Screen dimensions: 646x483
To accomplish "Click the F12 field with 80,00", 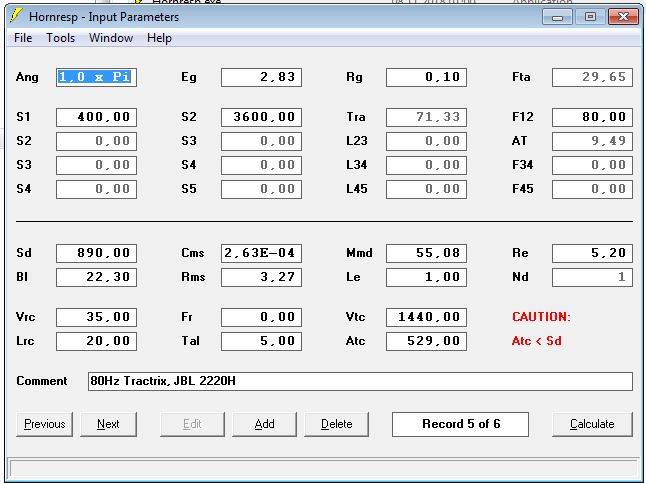I will click(592, 117).
